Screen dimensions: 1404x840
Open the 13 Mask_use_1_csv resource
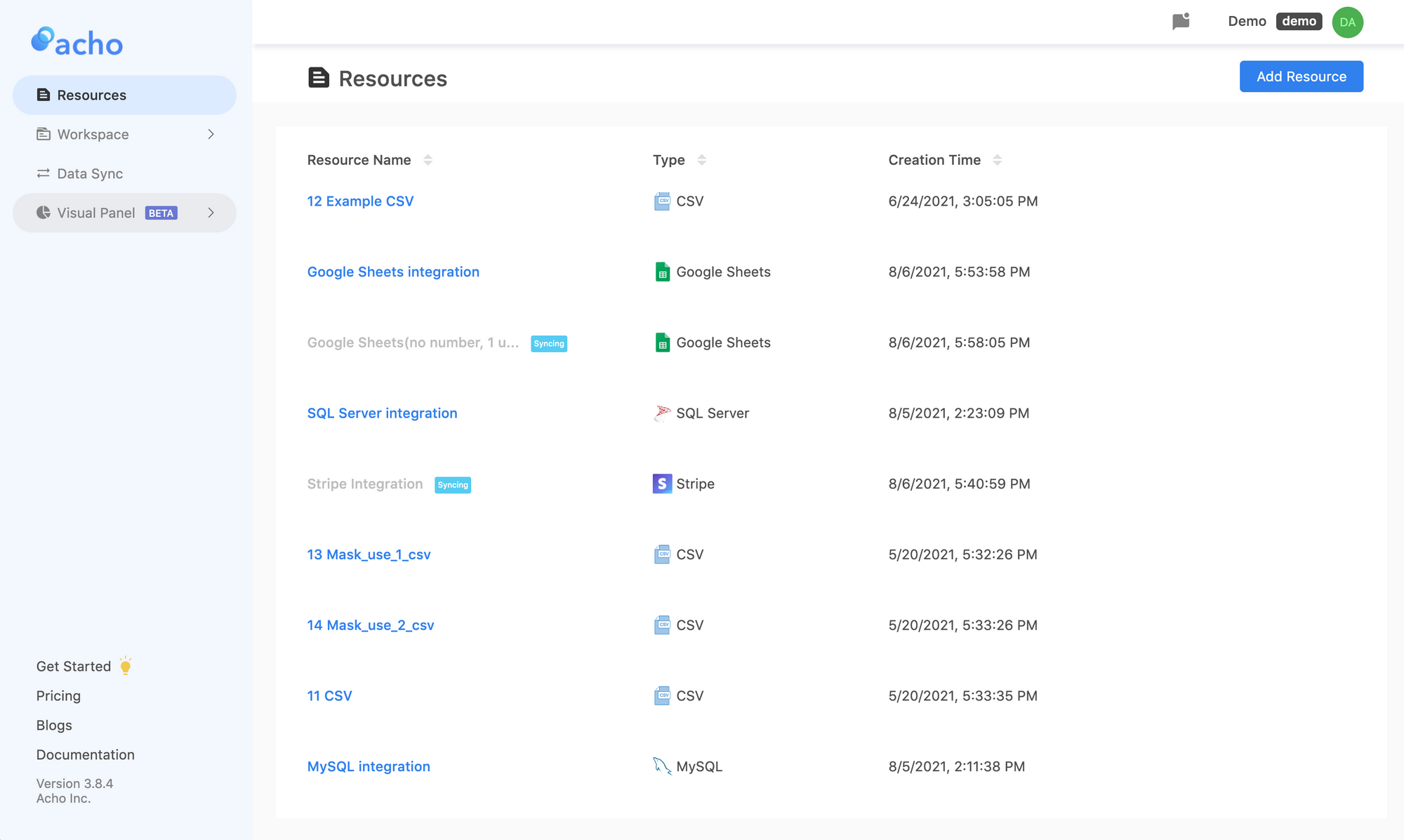pos(369,554)
